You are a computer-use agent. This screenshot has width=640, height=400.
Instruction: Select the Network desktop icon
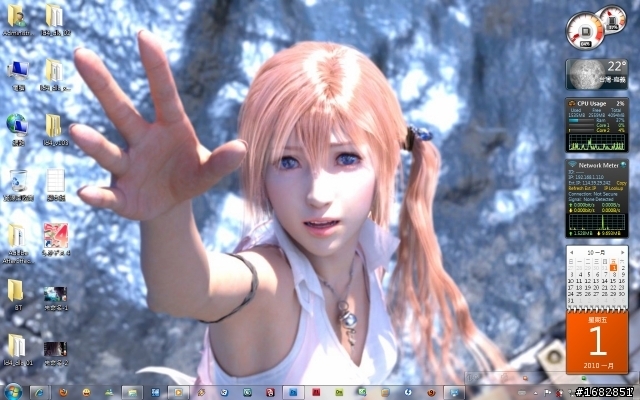(18, 130)
